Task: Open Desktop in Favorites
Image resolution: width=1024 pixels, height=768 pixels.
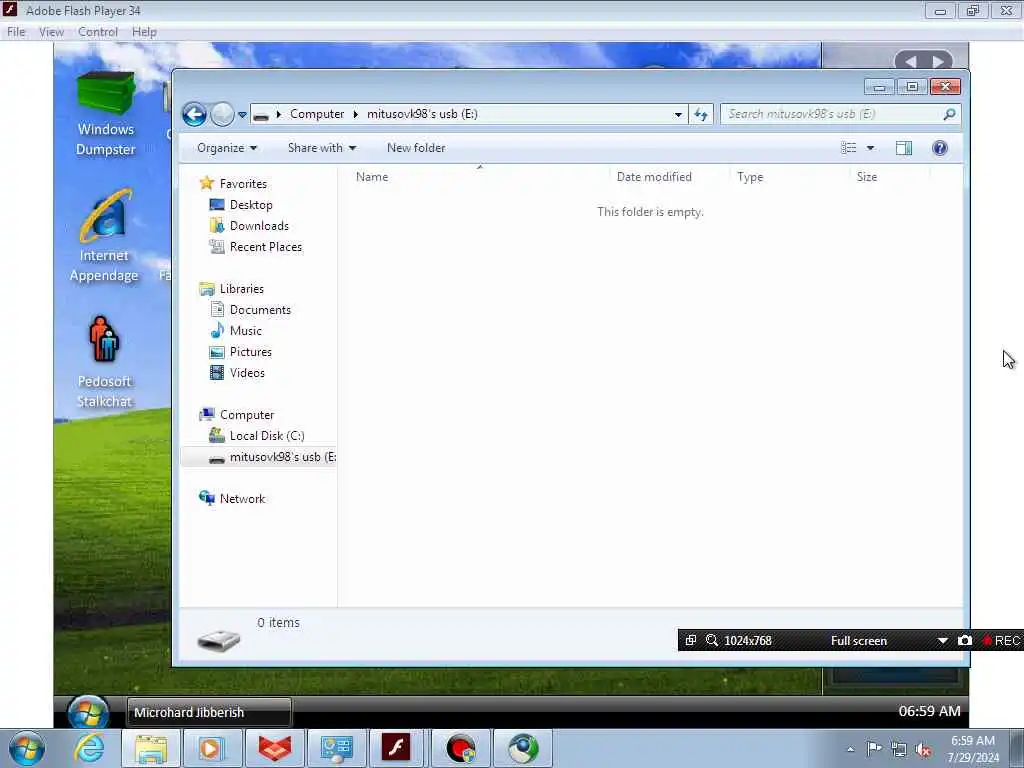Action: [x=251, y=205]
